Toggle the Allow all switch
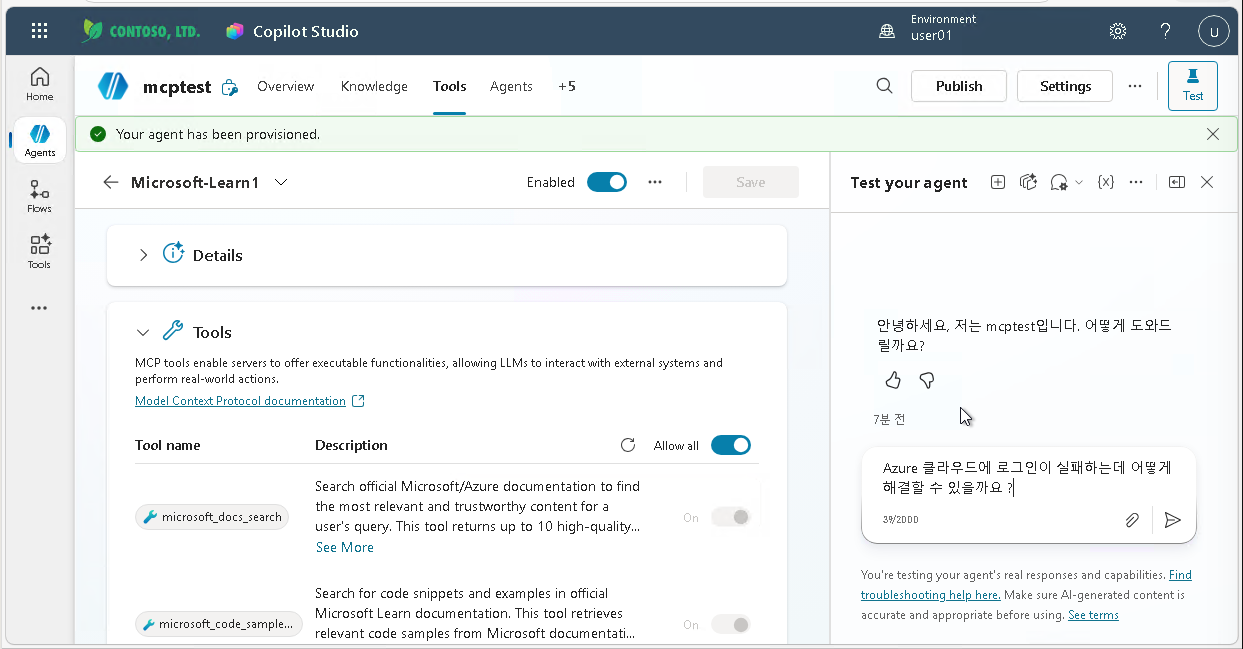This screenshot has width=1243, height=649. tap(731, 445)
